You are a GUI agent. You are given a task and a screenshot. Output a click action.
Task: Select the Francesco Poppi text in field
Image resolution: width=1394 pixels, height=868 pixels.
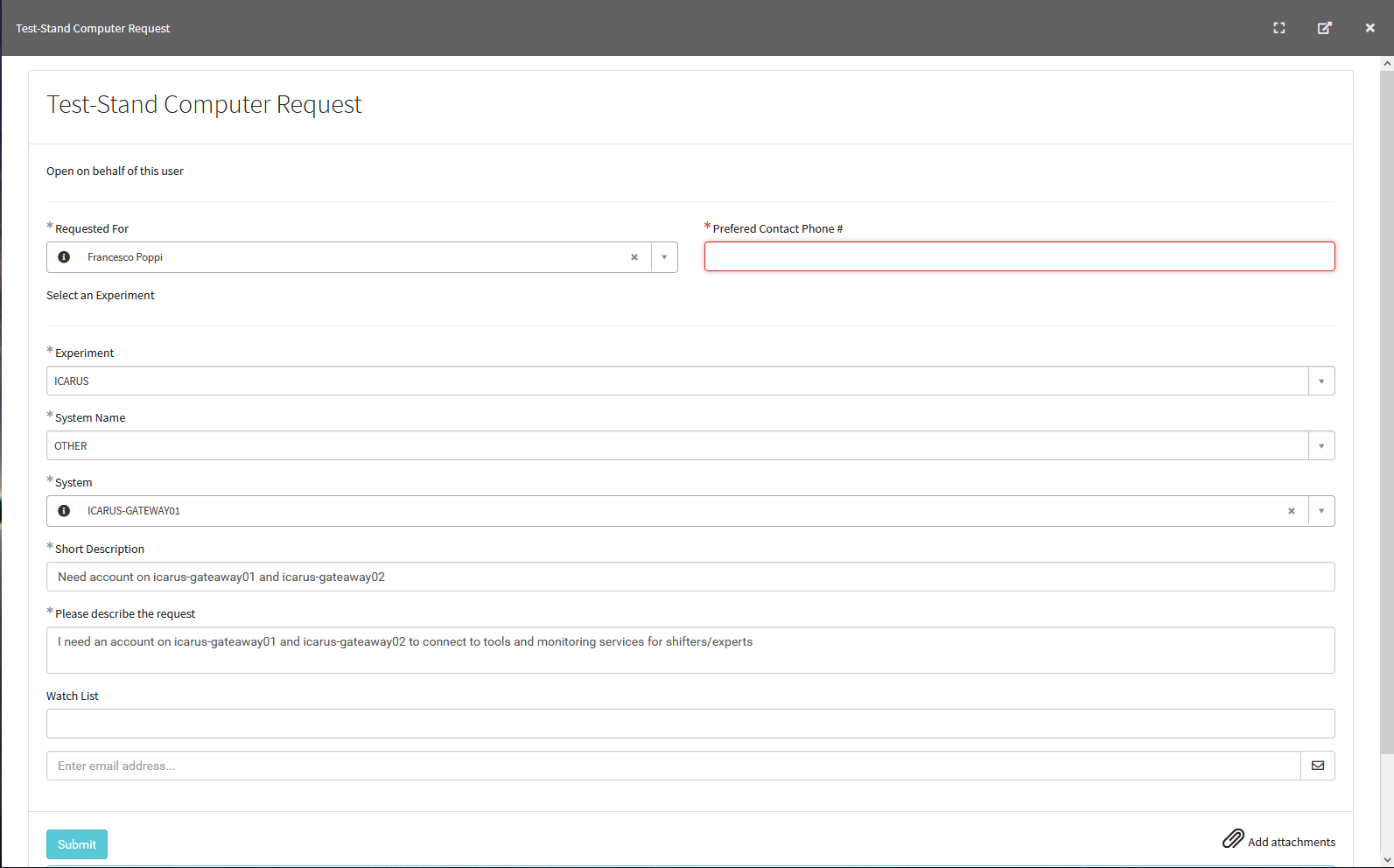click(125, 257)
